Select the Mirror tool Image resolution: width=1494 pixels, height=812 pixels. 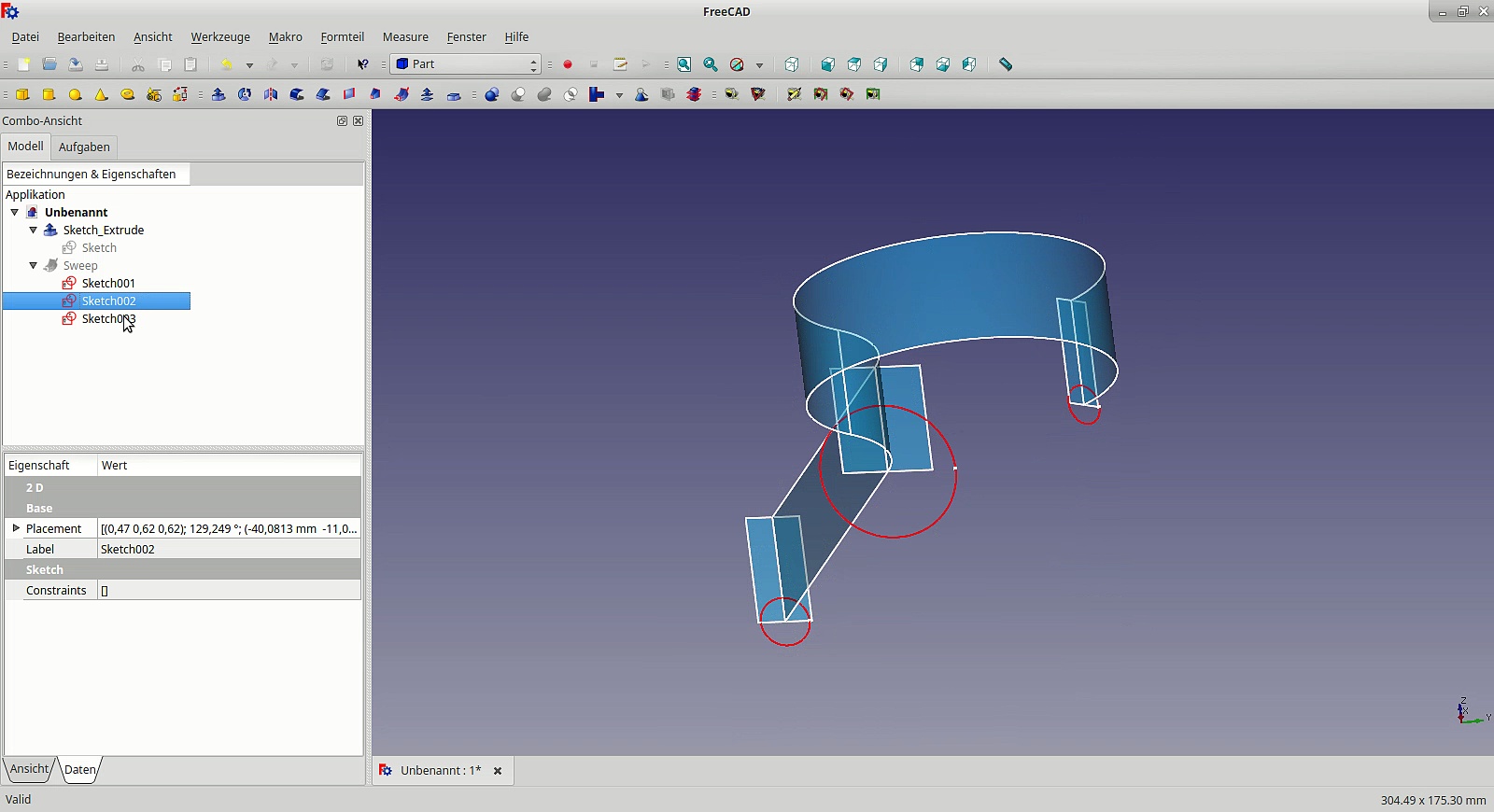271,94
